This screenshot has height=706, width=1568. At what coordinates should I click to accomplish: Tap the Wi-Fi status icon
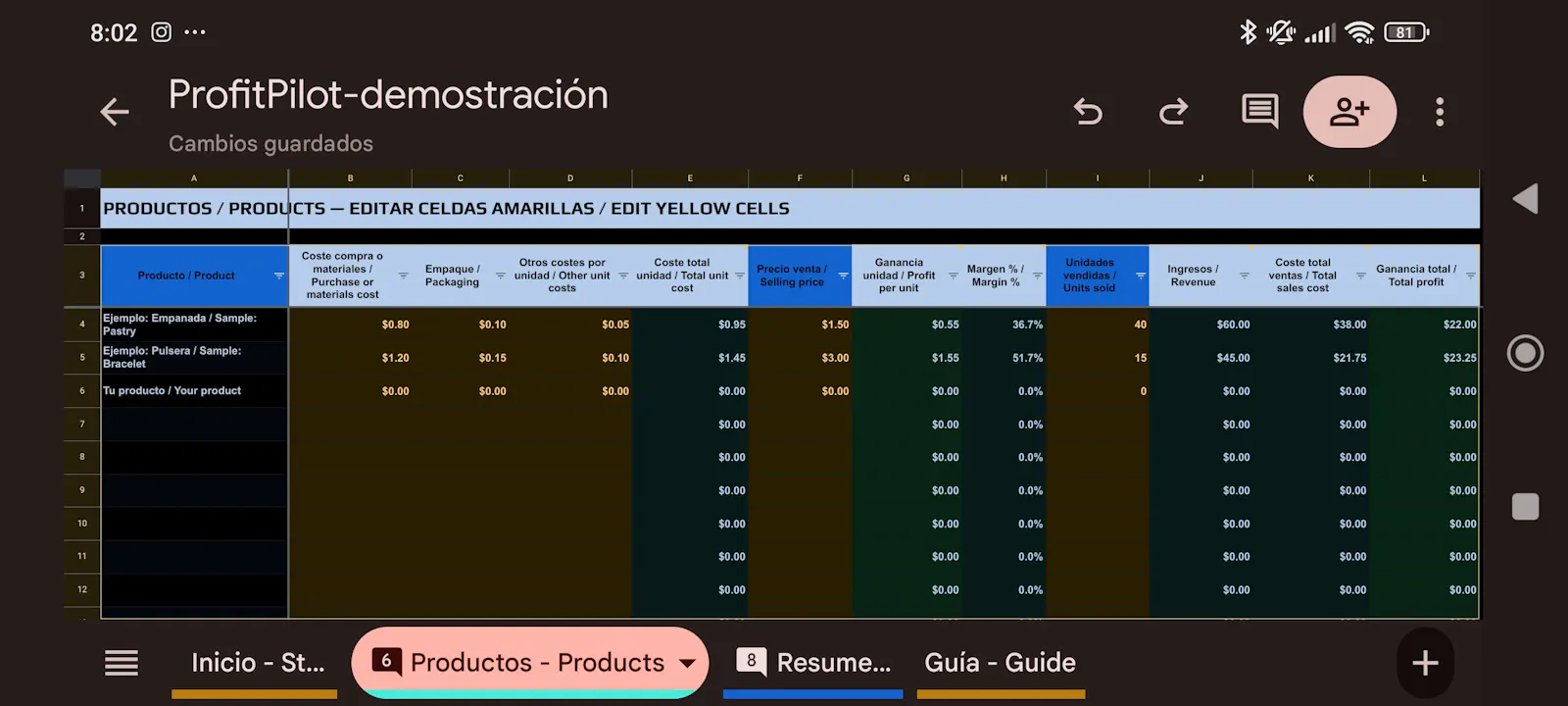[x=1359, y=32]
